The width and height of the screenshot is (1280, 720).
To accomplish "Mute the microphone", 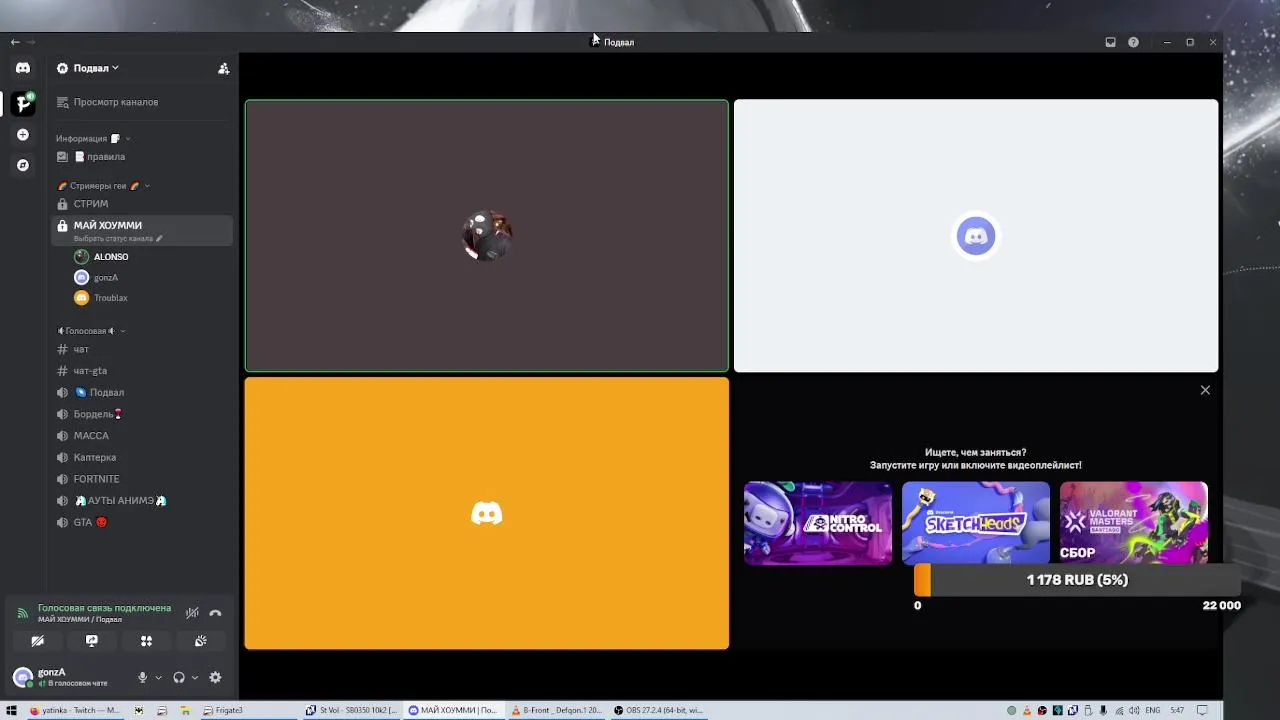I will (x=142, y=677).
